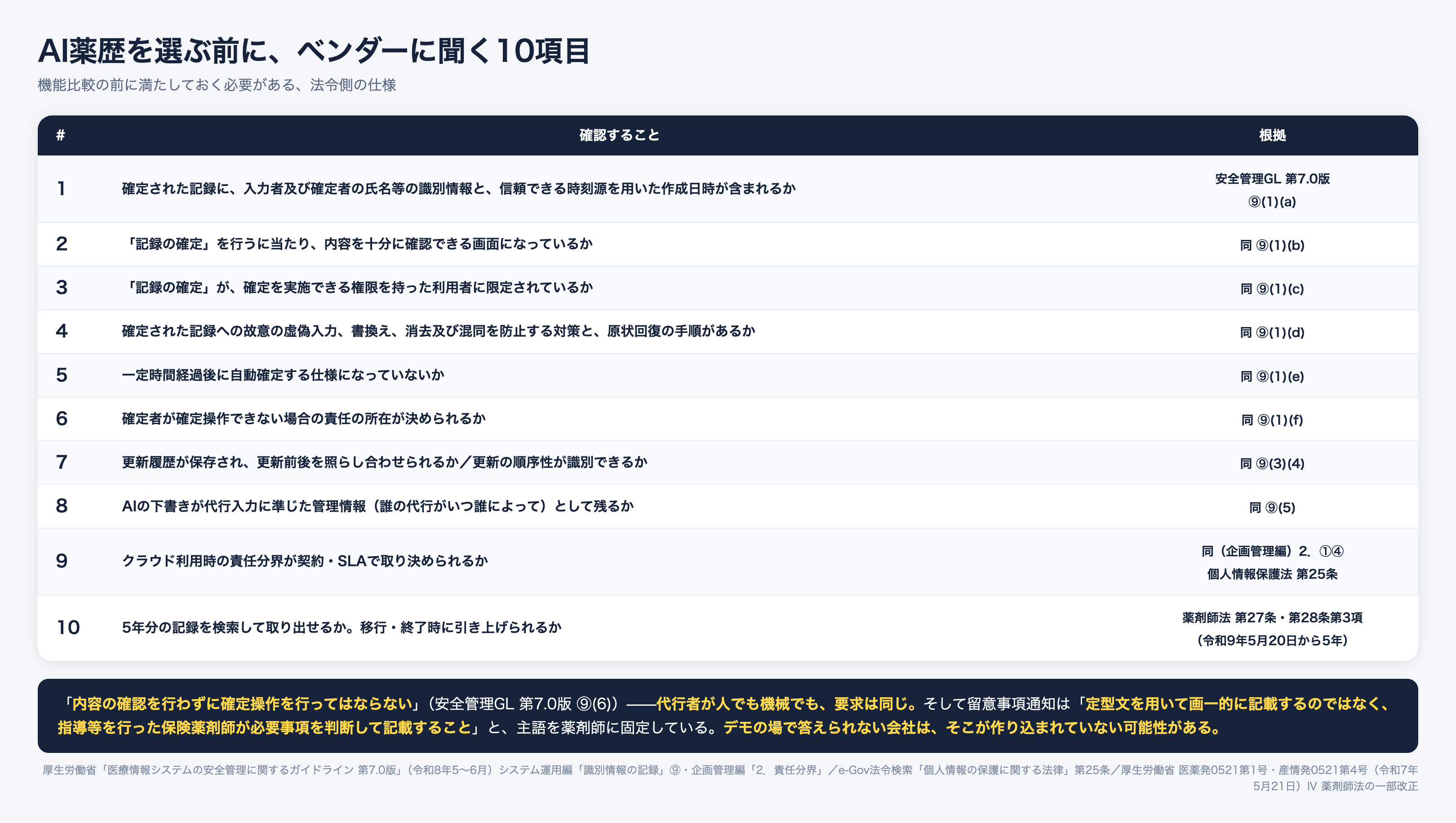Viewport: 1456px width, 823px height.
Task: Click row number '1' cell
Action: pos(61,188)
